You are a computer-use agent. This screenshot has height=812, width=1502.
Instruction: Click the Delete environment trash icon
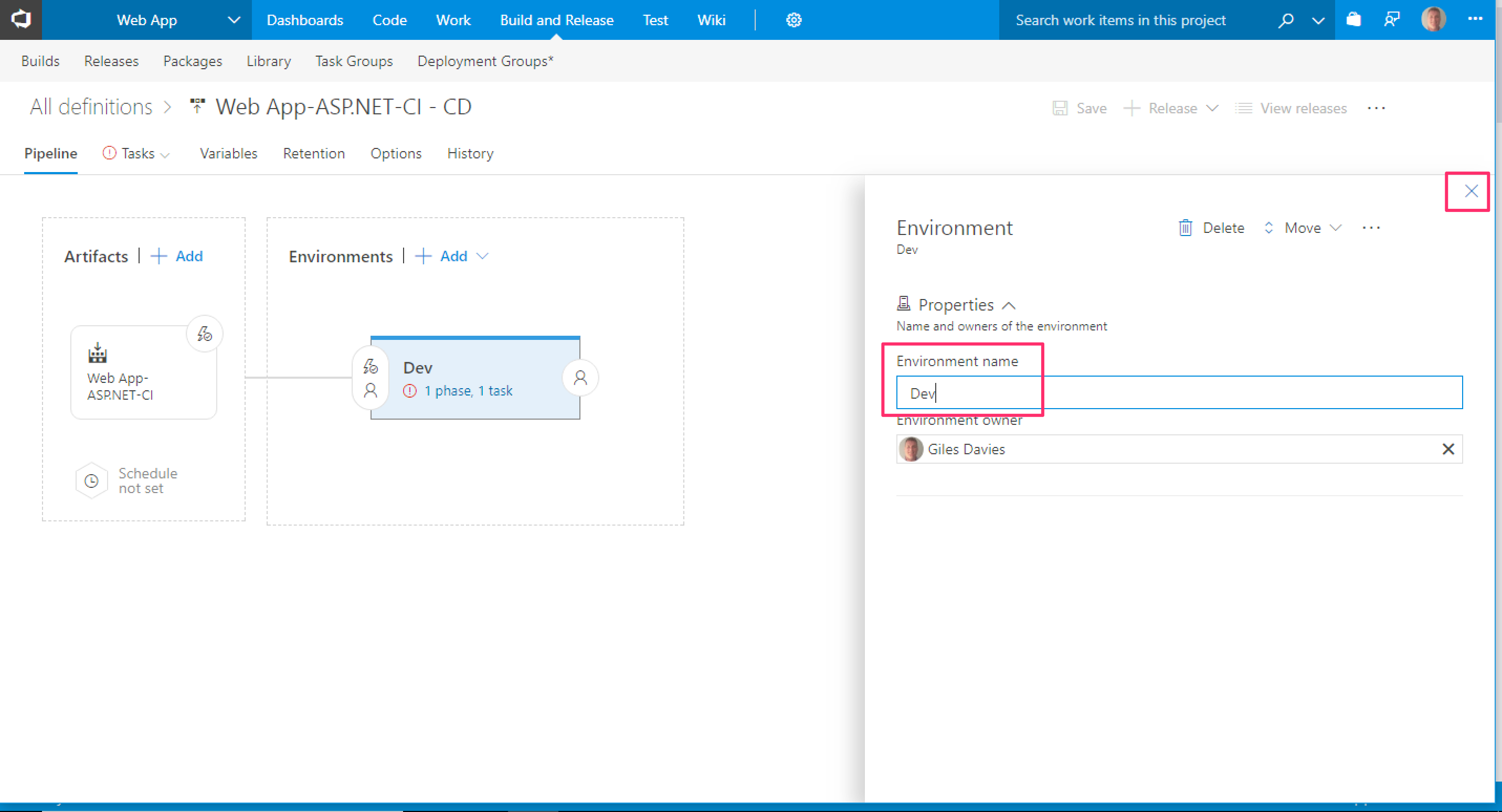[x=1185, y=228]
